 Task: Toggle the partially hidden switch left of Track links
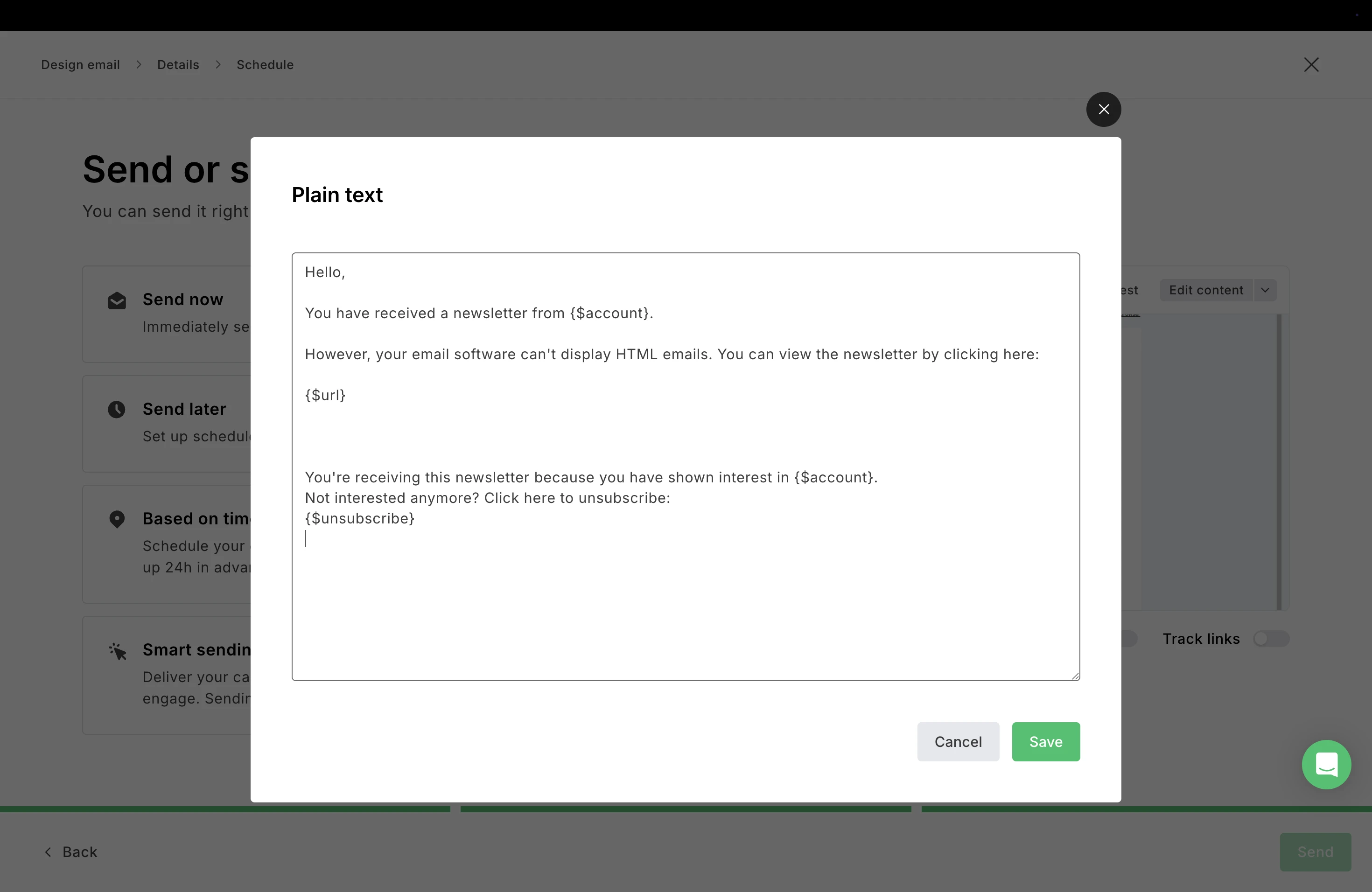(1129, 639)
